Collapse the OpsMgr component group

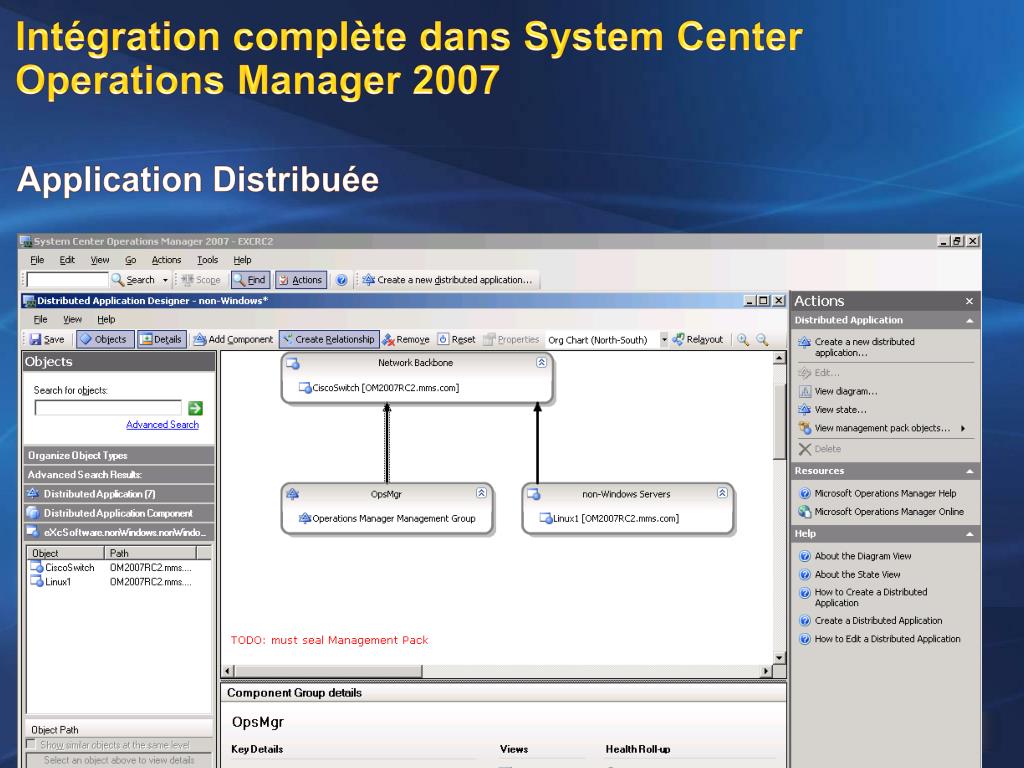[x=481, y=493]
